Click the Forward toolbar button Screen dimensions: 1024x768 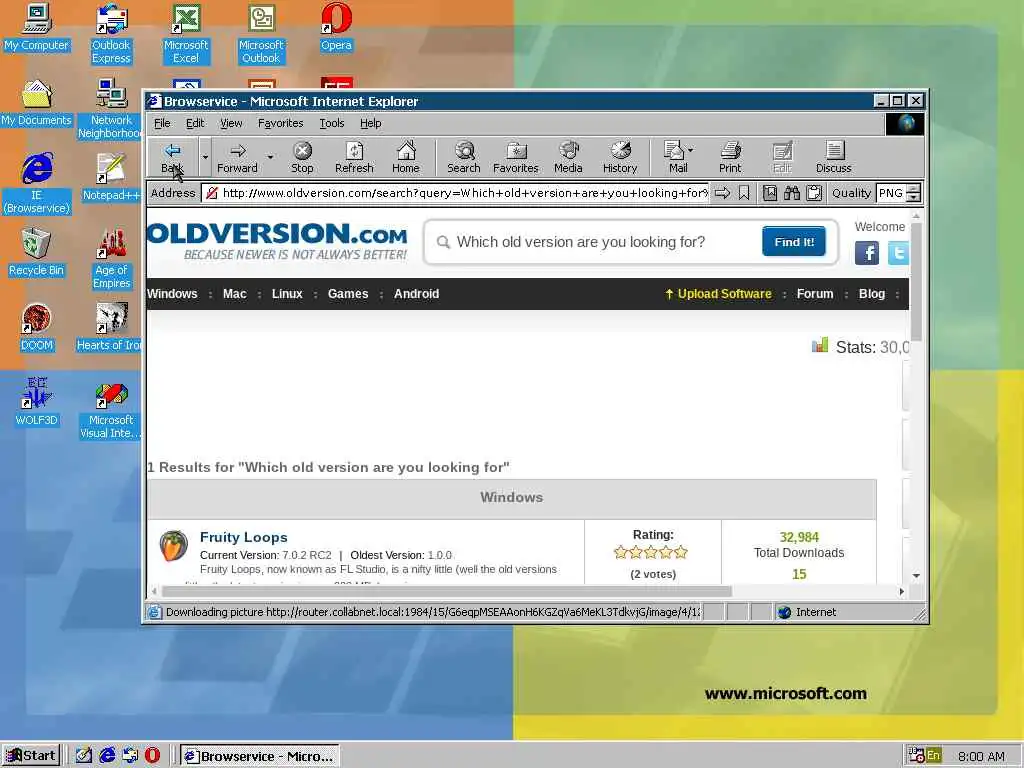pyautogui.click(x=238, y=157)
